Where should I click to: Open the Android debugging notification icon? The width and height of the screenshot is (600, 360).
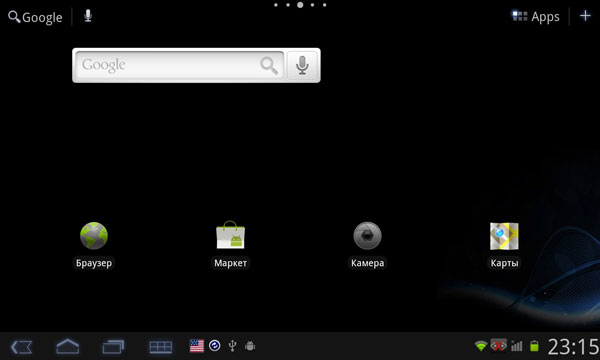pyautogui.click(x=250, y=346)
